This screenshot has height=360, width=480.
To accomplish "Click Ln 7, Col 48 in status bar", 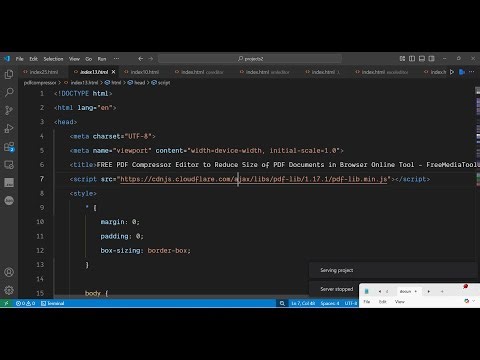I will pyautogui.click(x=303, y=303).
